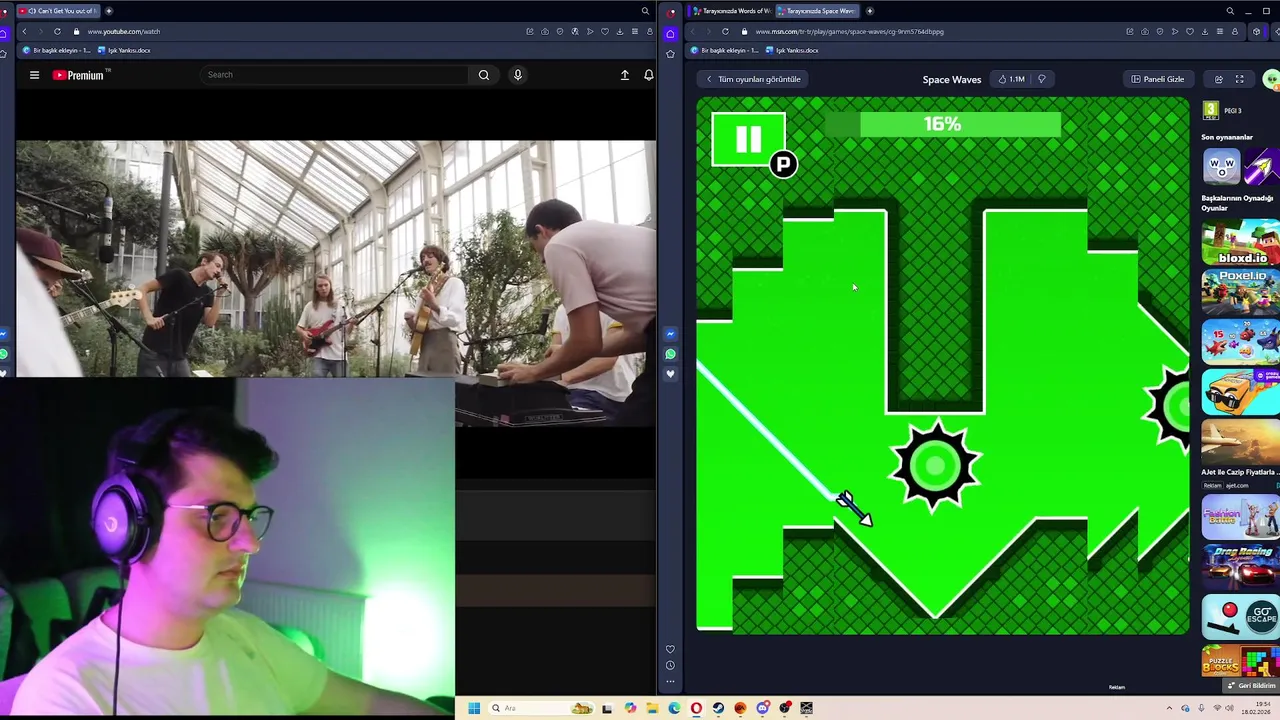Open Opera browser from taskbar
The height and width of the screenshot is (720, 1280).
696,708
